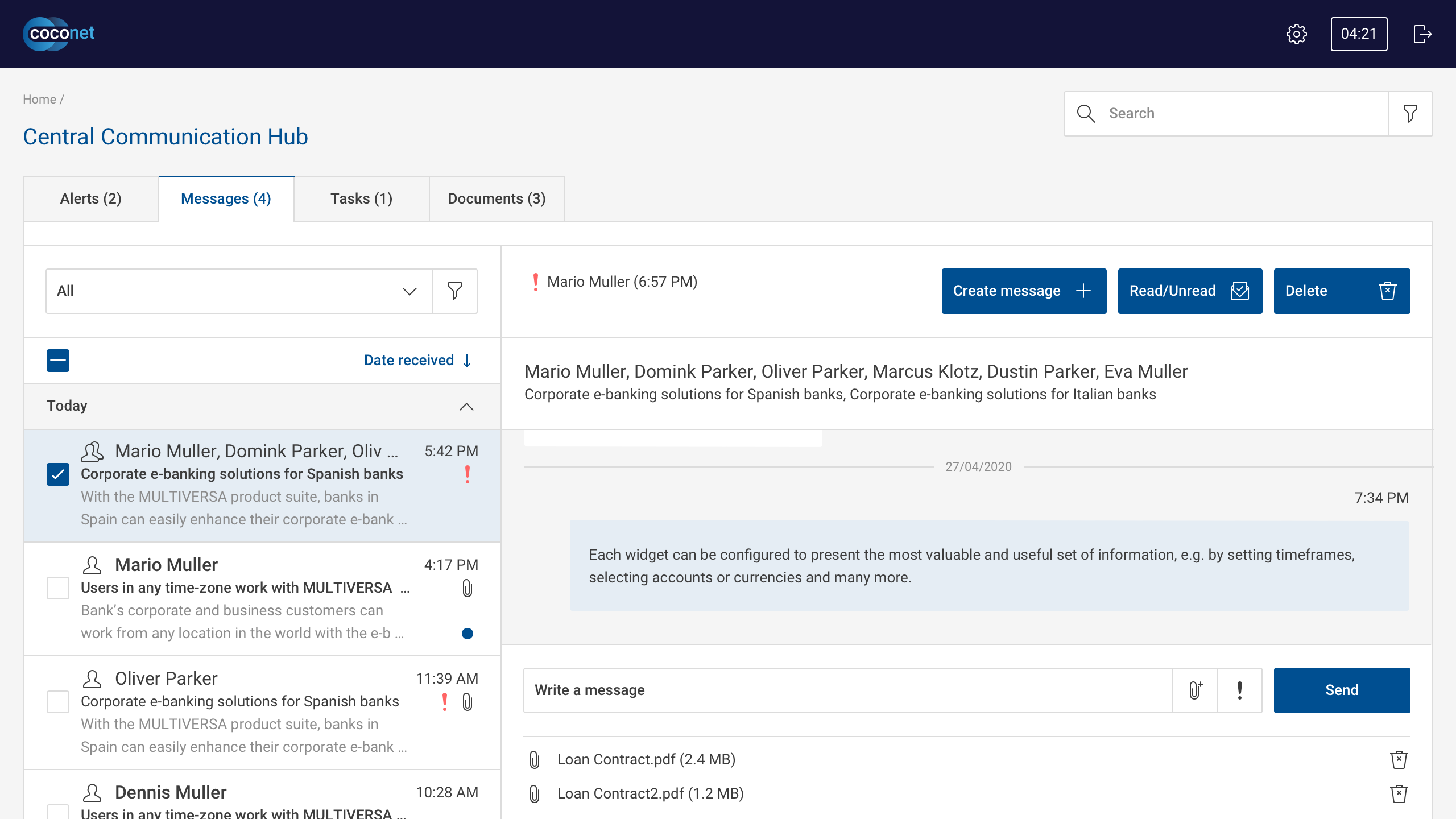Click the Central Communication Hub heading
The image size is (1456, 819).
point(166,136)
